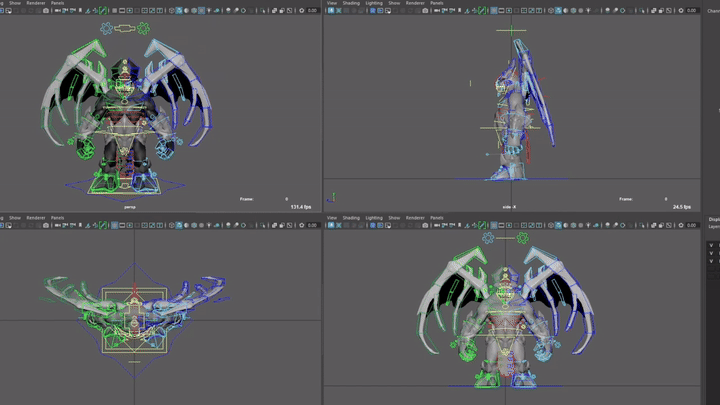Click smooth shade all icon in front view panel
The height and width of the screenshot is (405, 720).
(557, 225)
